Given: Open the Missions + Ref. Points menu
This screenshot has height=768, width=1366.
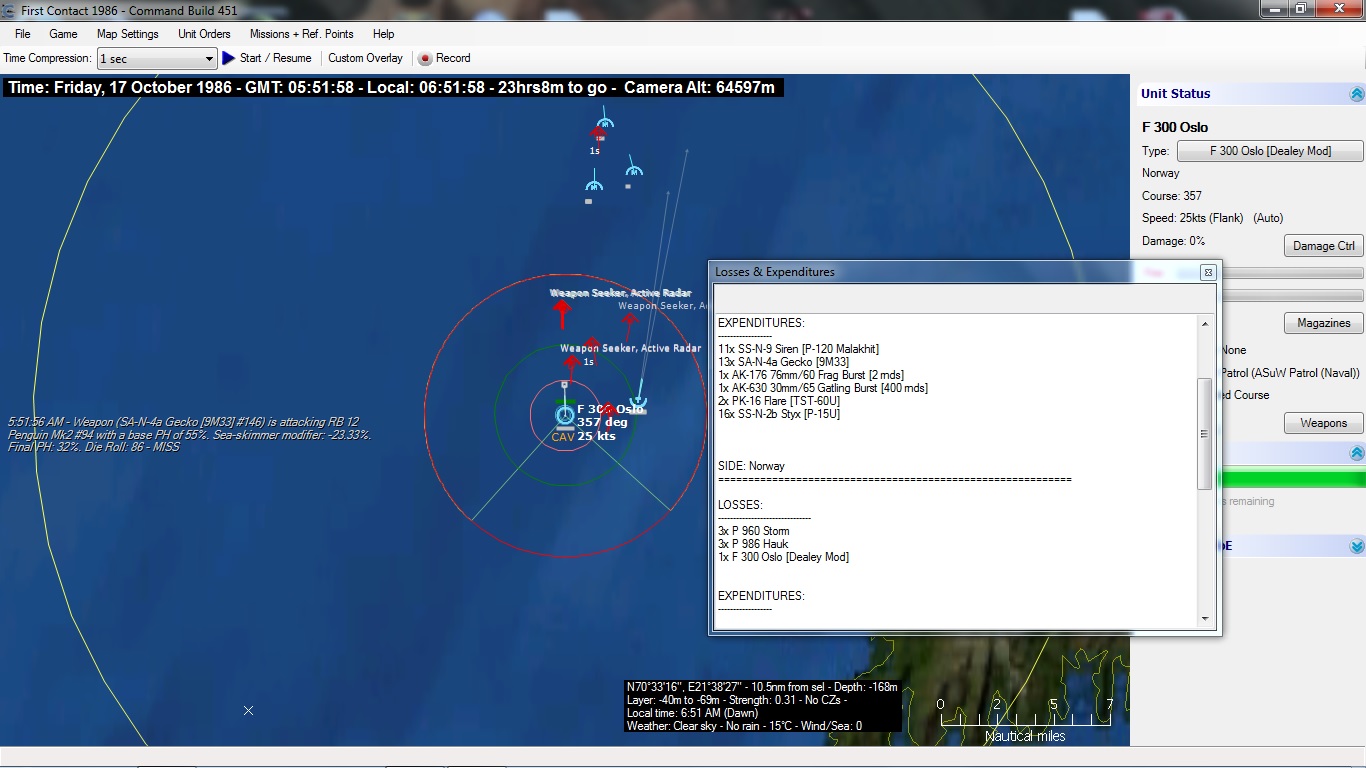Looking at the screenshot, I should point(301,34).
